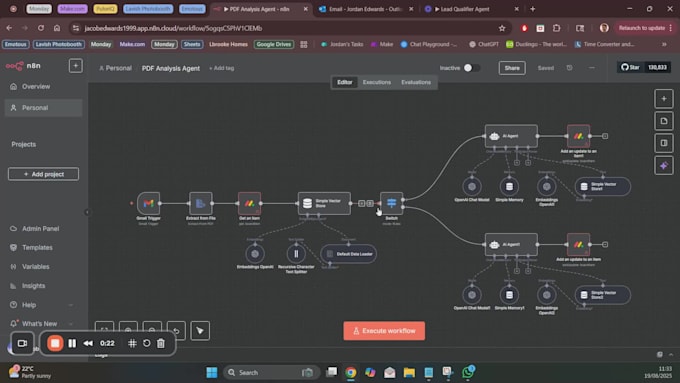Add a sticky note to the canvas
The width and height of the screenshot is (680, 383).
(x=664, y=121)
